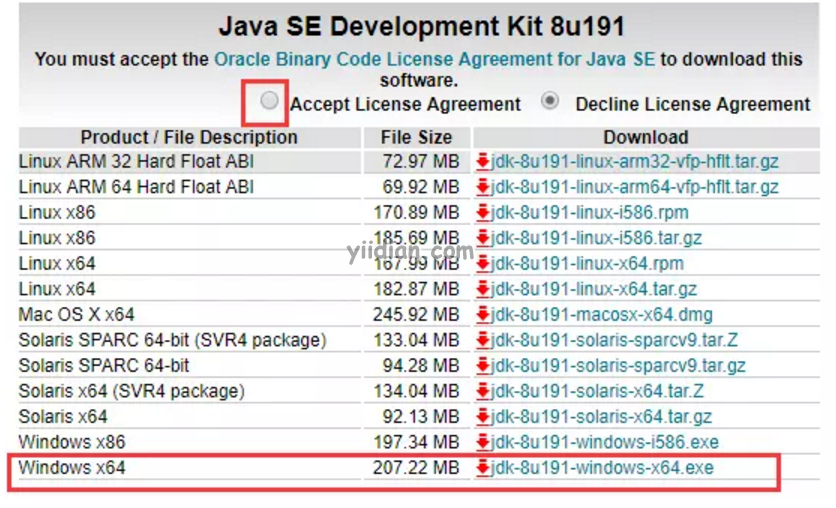This screenshot has height=508, width=836.
Task: Click red download arrow for linux-x64.rpm
Action: [483, 263]
